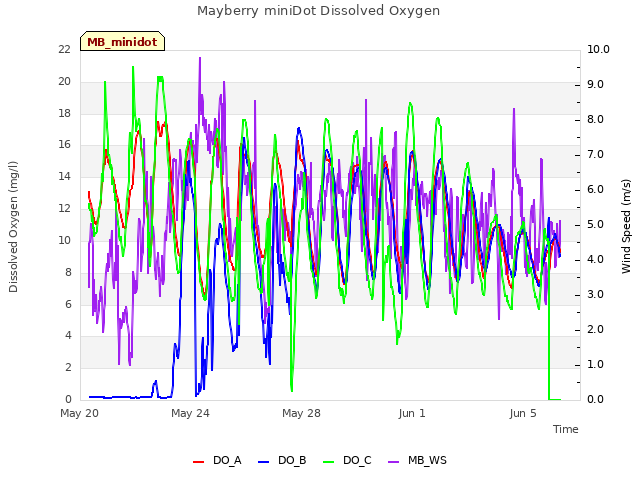Screen dimensions: 640x480
Task: Click the 1.0 value on wind speed axis
Action: 595,364
